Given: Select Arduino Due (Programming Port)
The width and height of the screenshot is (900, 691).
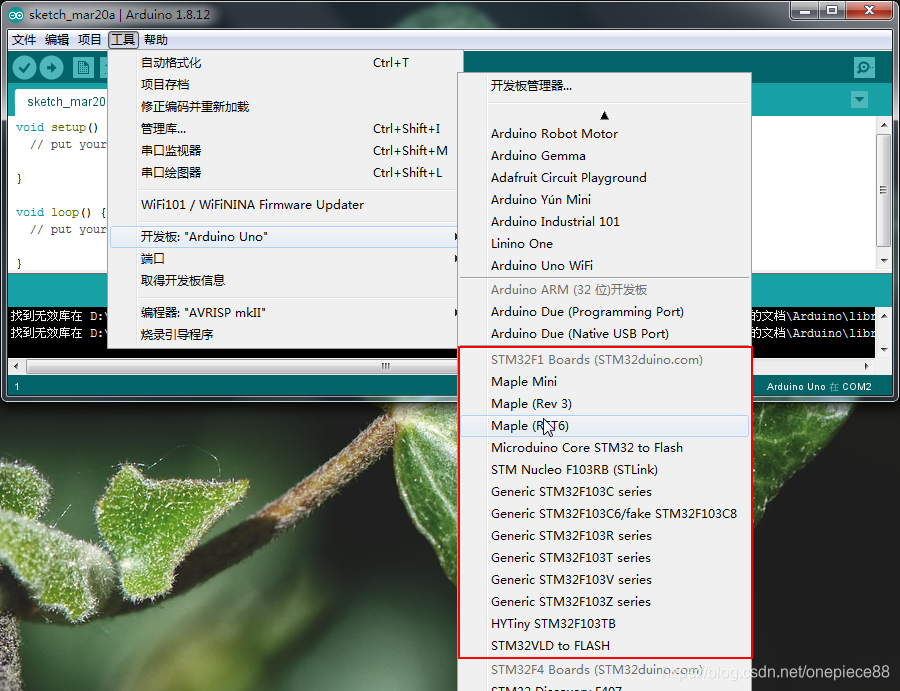Looking at the screenshot, I should pyautogui.click(x=604, y=312).
